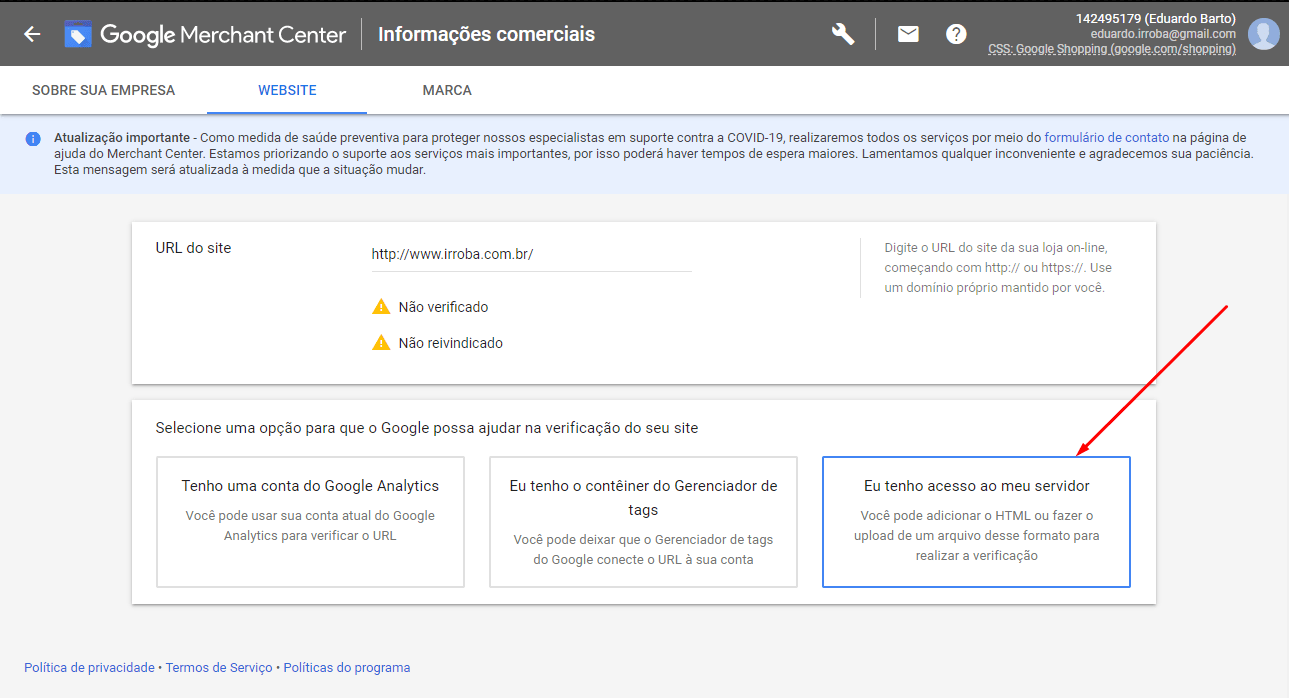Viewport: 1289px width, 698px height.
Task: Click the account ID 142495179 (Eduardo Barto)
Action: pyautogui.click(x=1155, y=19)
